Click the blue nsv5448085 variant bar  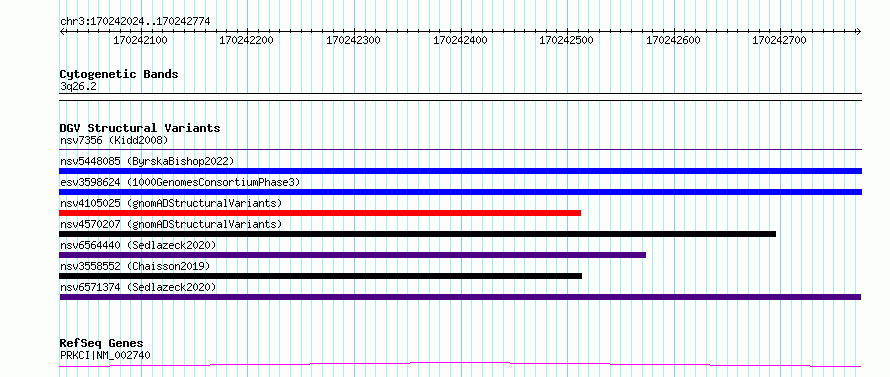pos(460,171)
